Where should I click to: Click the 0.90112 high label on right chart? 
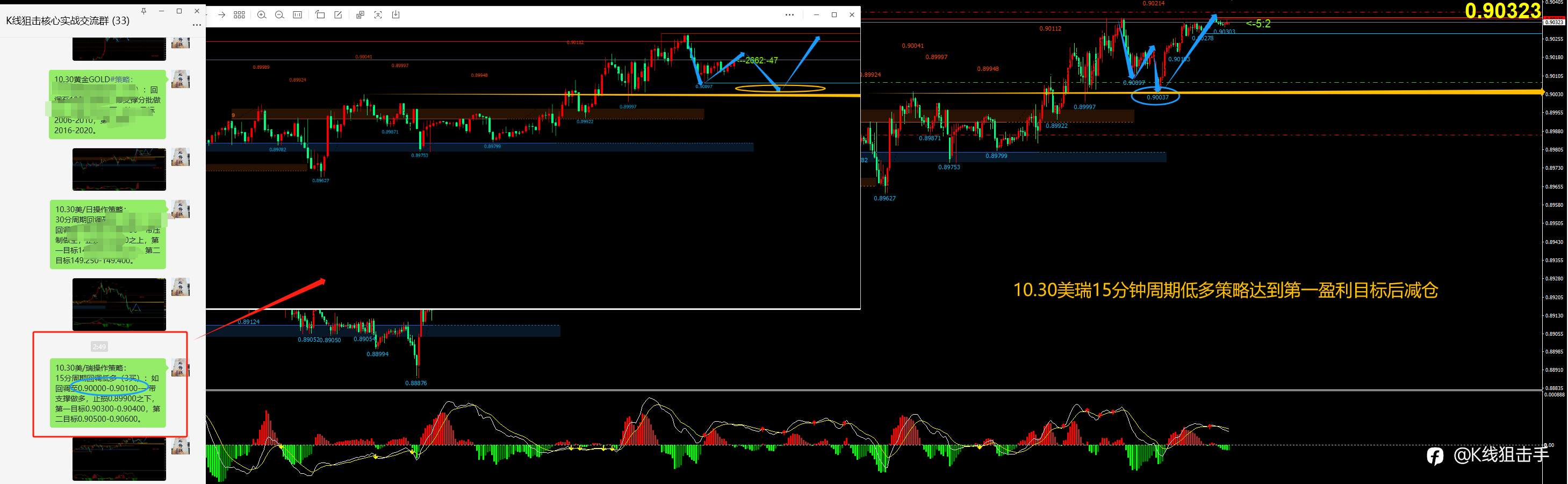(x=1050, y=28)
